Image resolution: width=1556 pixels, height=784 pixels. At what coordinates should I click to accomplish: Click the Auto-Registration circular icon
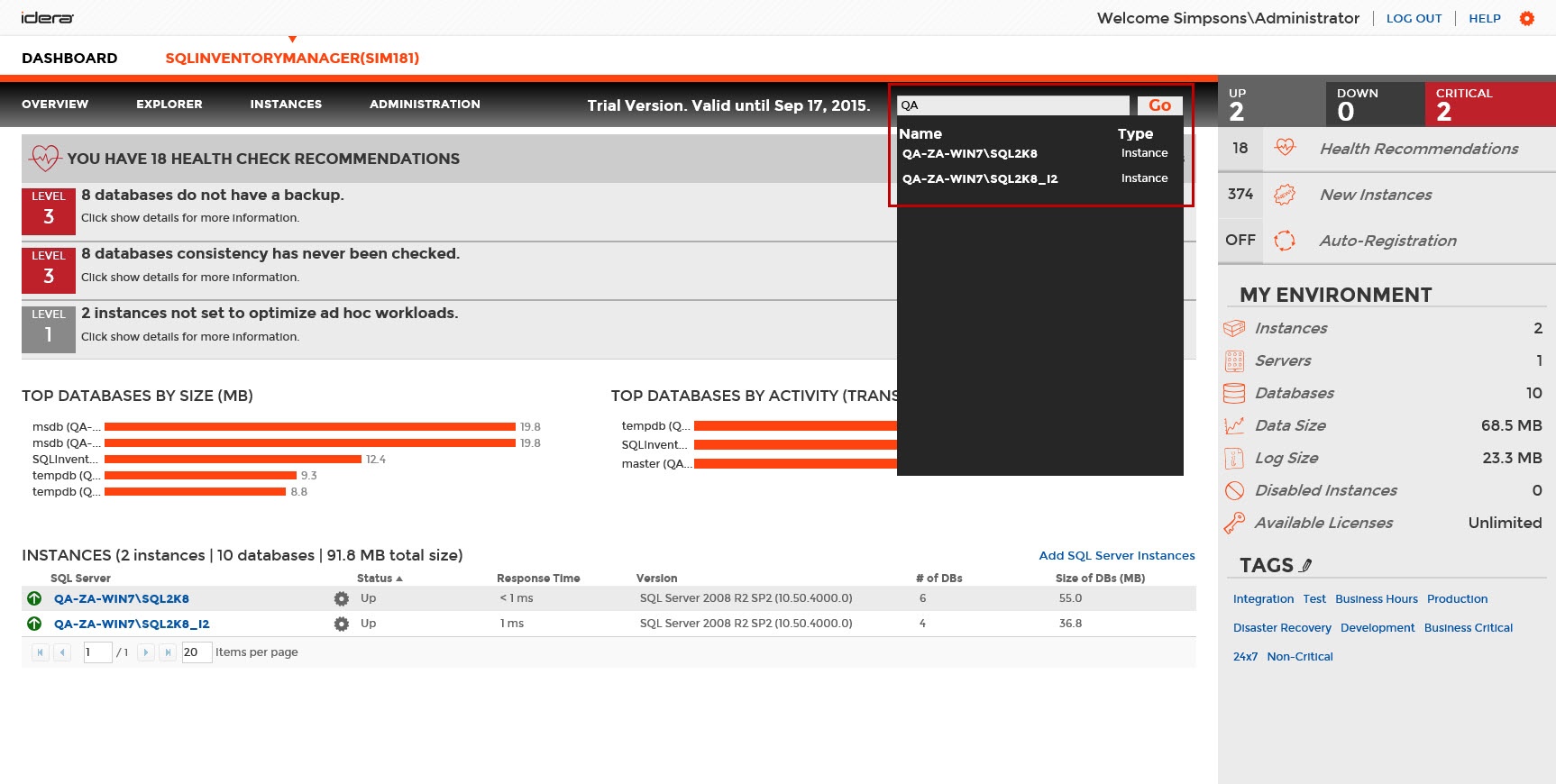[x=1285, y=241]
